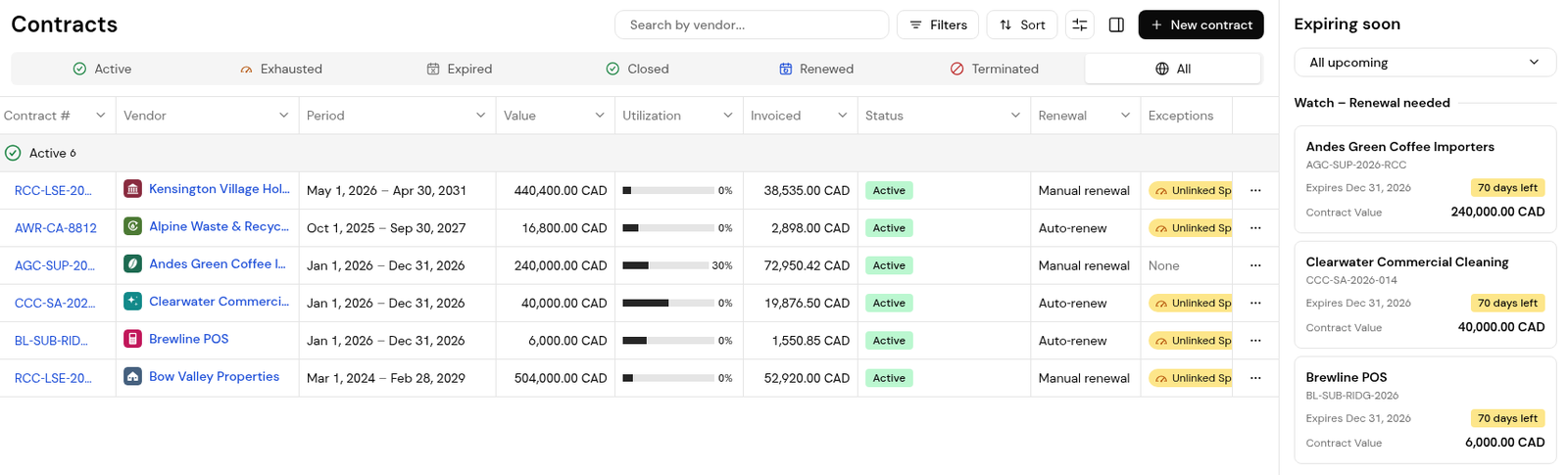This screenshot has height=475, width=1568.
Task: Click 70 days left badge on Brewline card
Action: [1507, 418]
